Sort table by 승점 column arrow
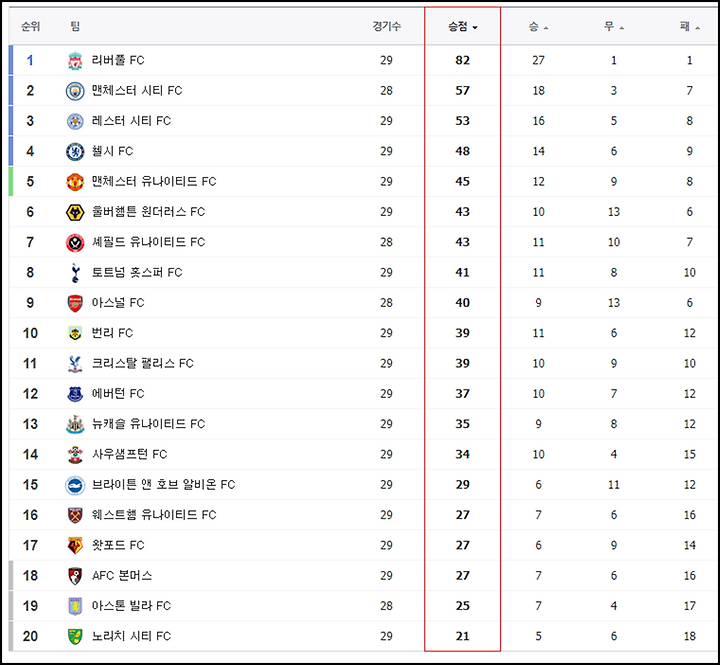 [x=475, y=28]
